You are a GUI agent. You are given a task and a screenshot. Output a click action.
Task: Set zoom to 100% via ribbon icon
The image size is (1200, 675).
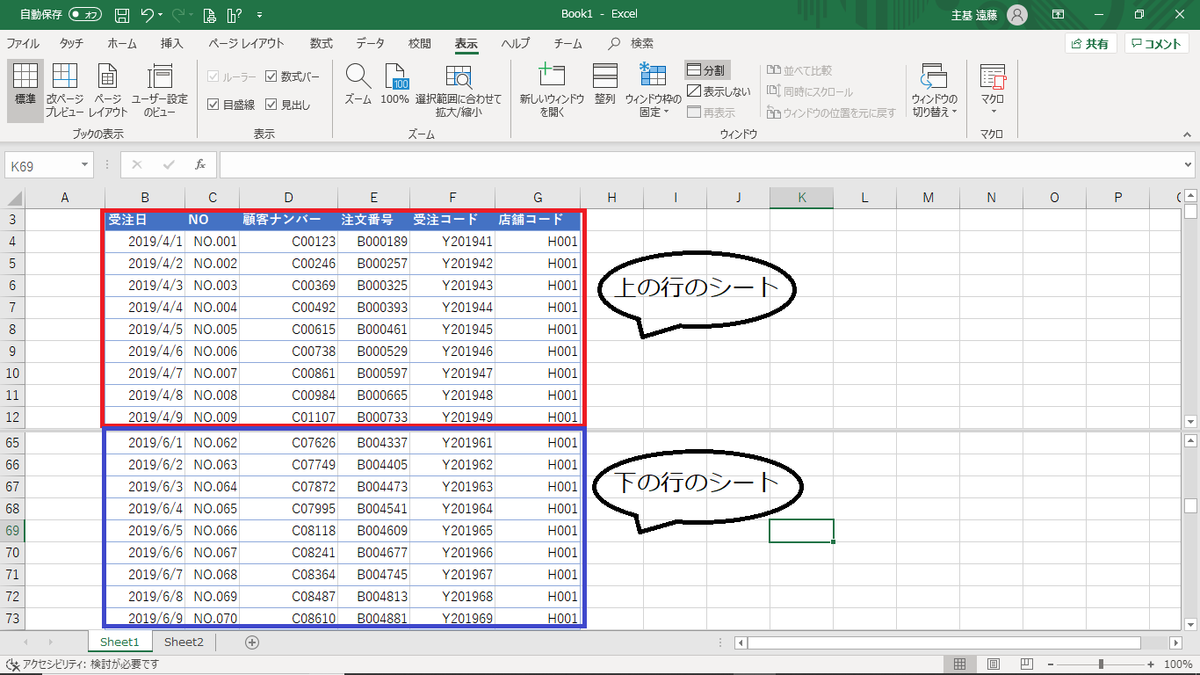(x=395, y=85)
